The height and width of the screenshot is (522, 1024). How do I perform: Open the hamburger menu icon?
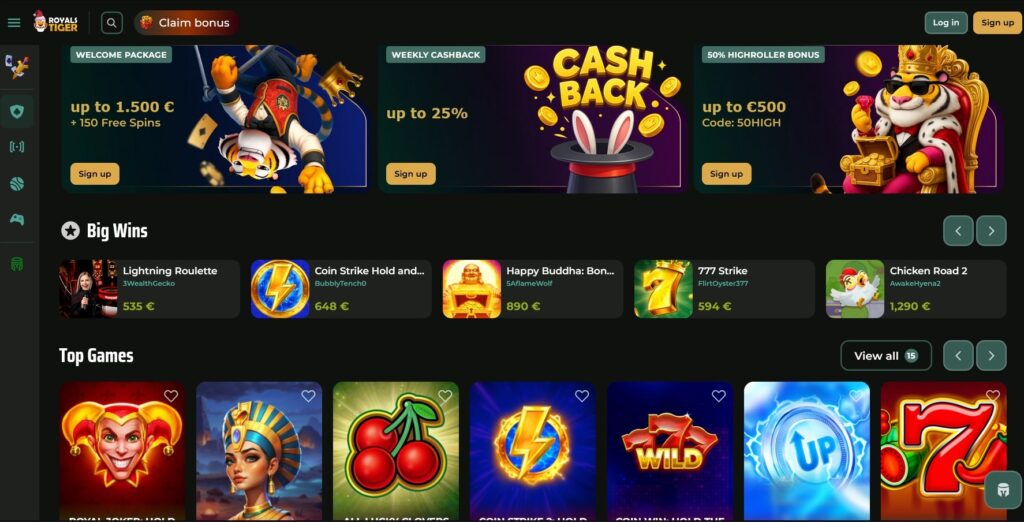[x=14, y=23]
